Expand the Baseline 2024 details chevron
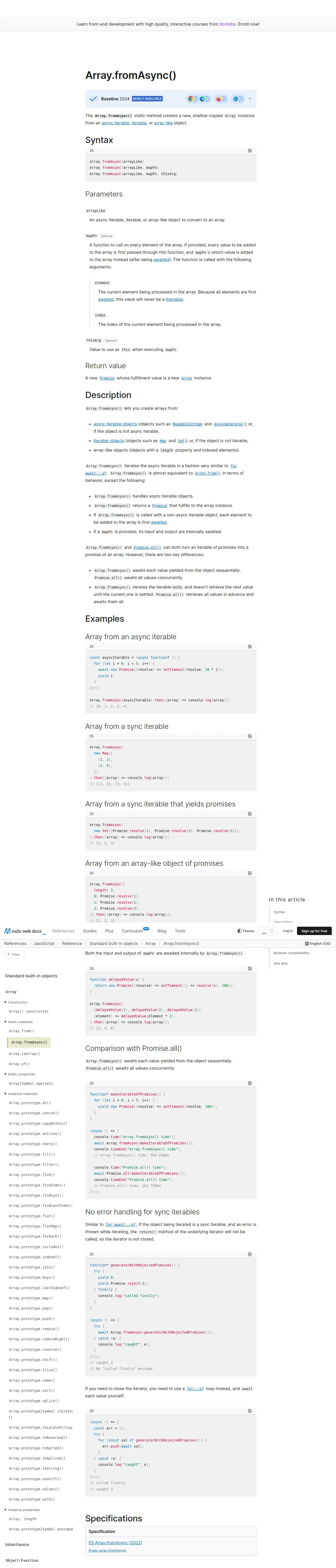The width and height of the screenshot is (336, 1568). 249,99
